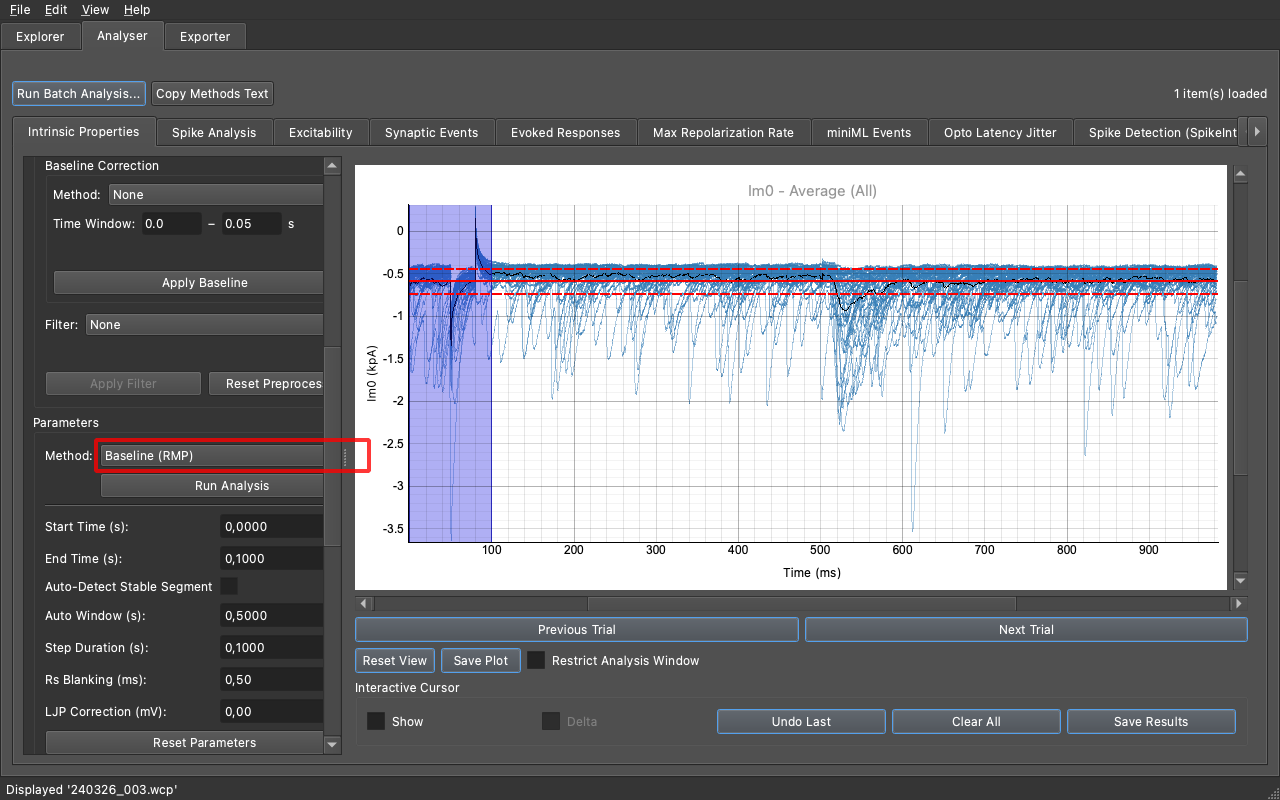Click the Undo Last button

pos(801,722)
